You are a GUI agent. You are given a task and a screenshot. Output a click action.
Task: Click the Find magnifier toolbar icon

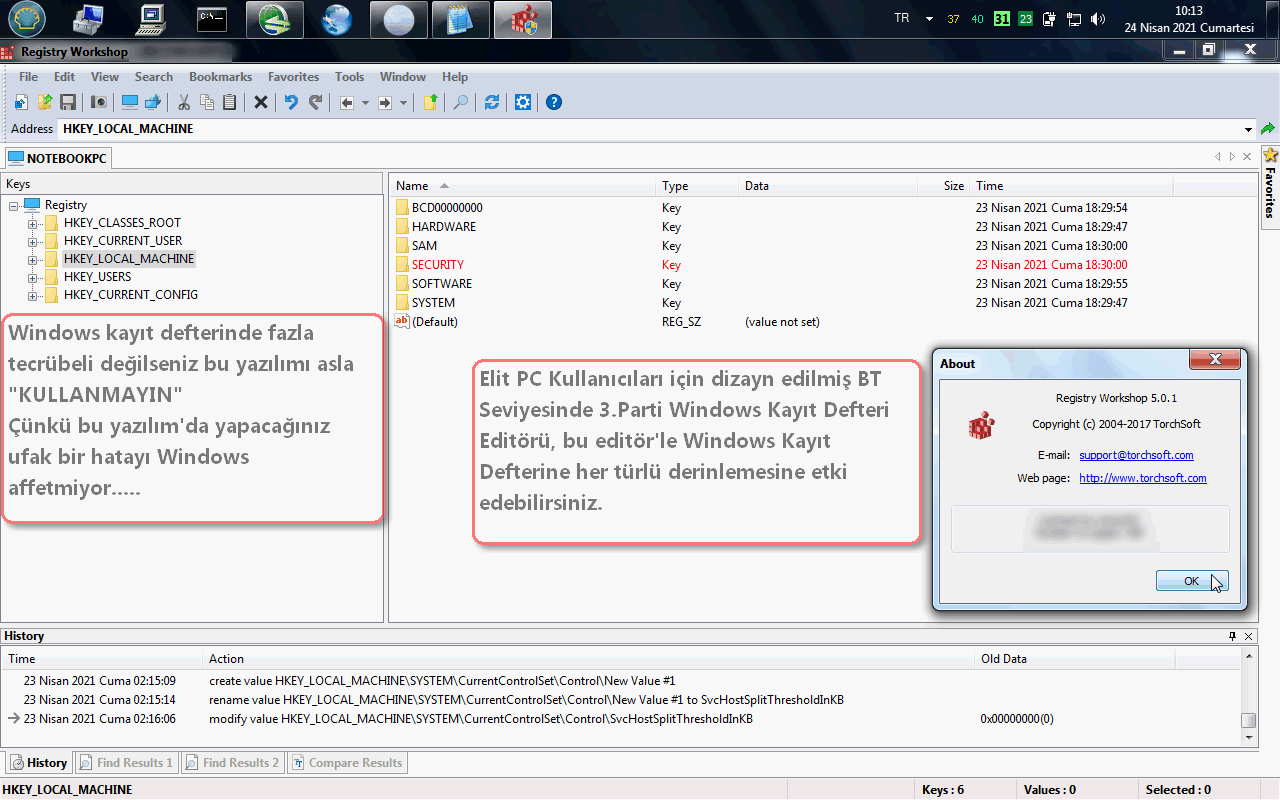point(461,102)
